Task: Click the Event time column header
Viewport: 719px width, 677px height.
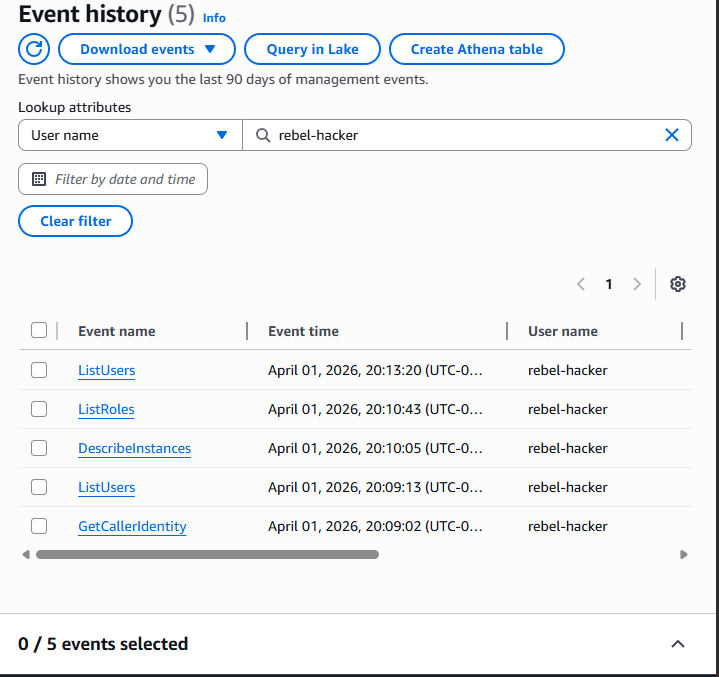Action: [x=304, y=331]
